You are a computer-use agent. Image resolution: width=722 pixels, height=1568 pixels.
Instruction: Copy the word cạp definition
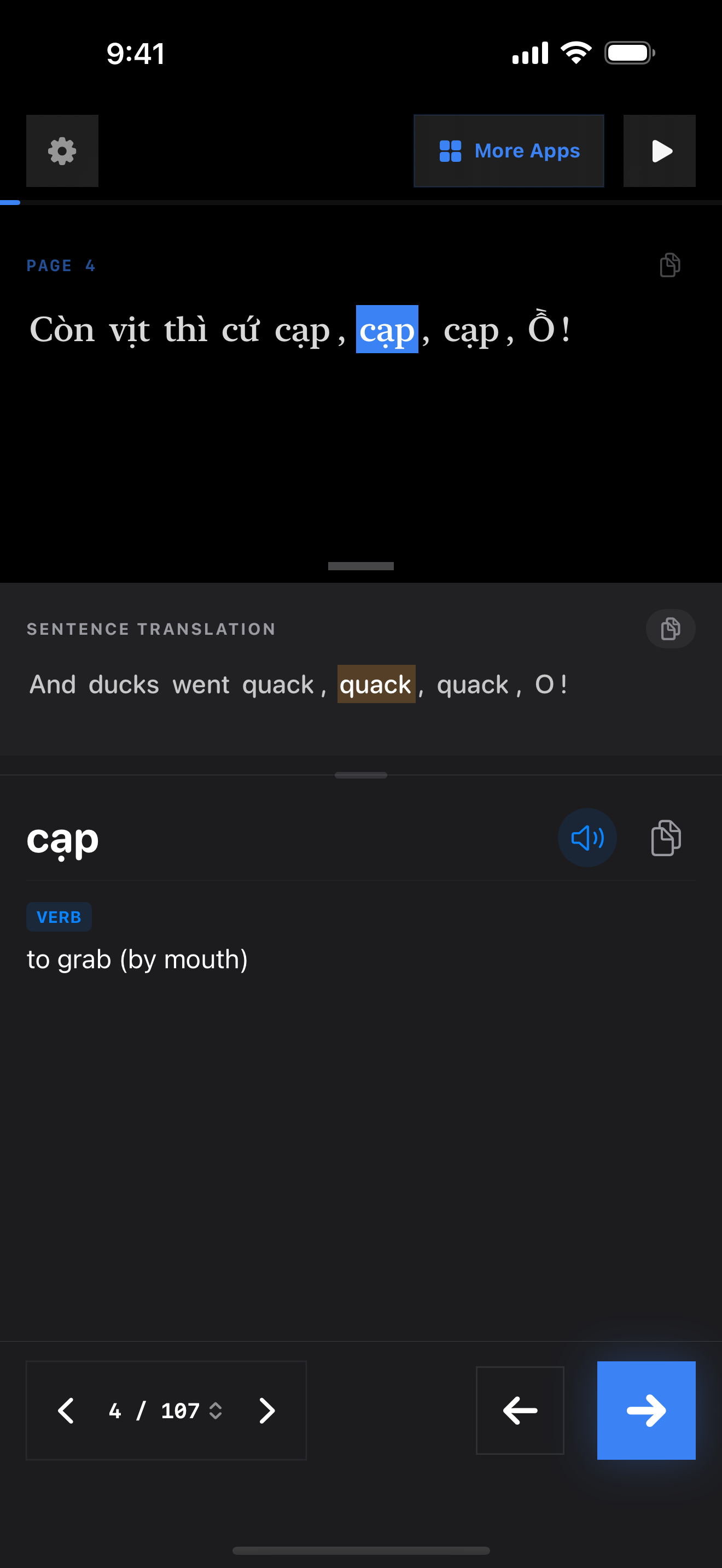point(666,838)
